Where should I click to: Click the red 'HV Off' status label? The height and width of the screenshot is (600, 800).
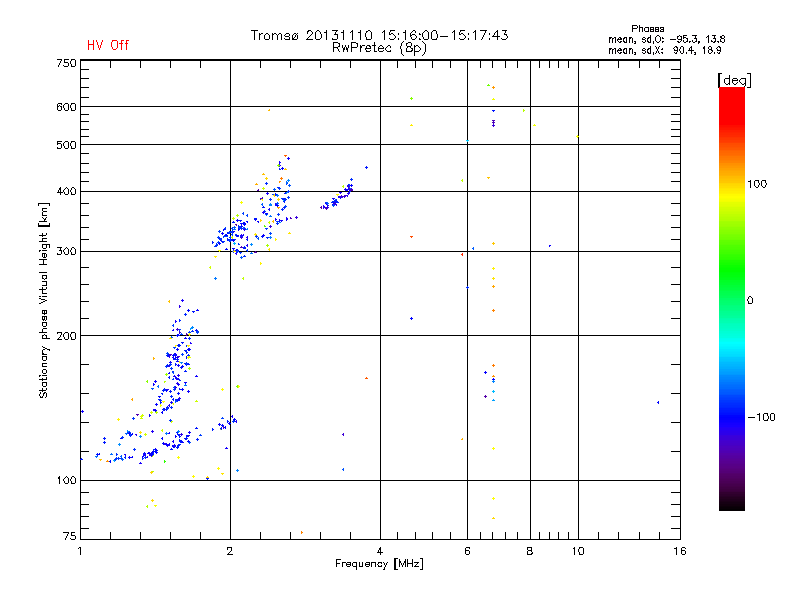click(108, 45)
